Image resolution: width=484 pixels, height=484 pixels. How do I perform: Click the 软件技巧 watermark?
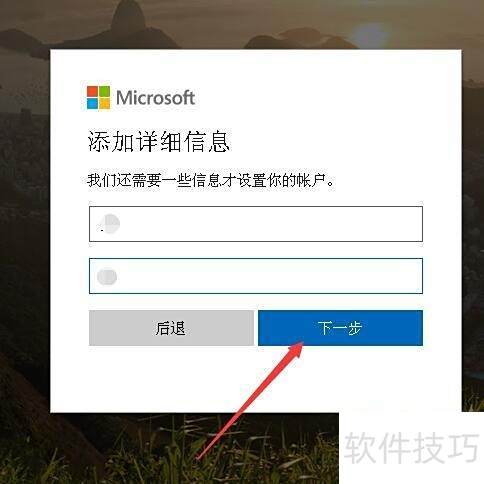click(411, 447)
